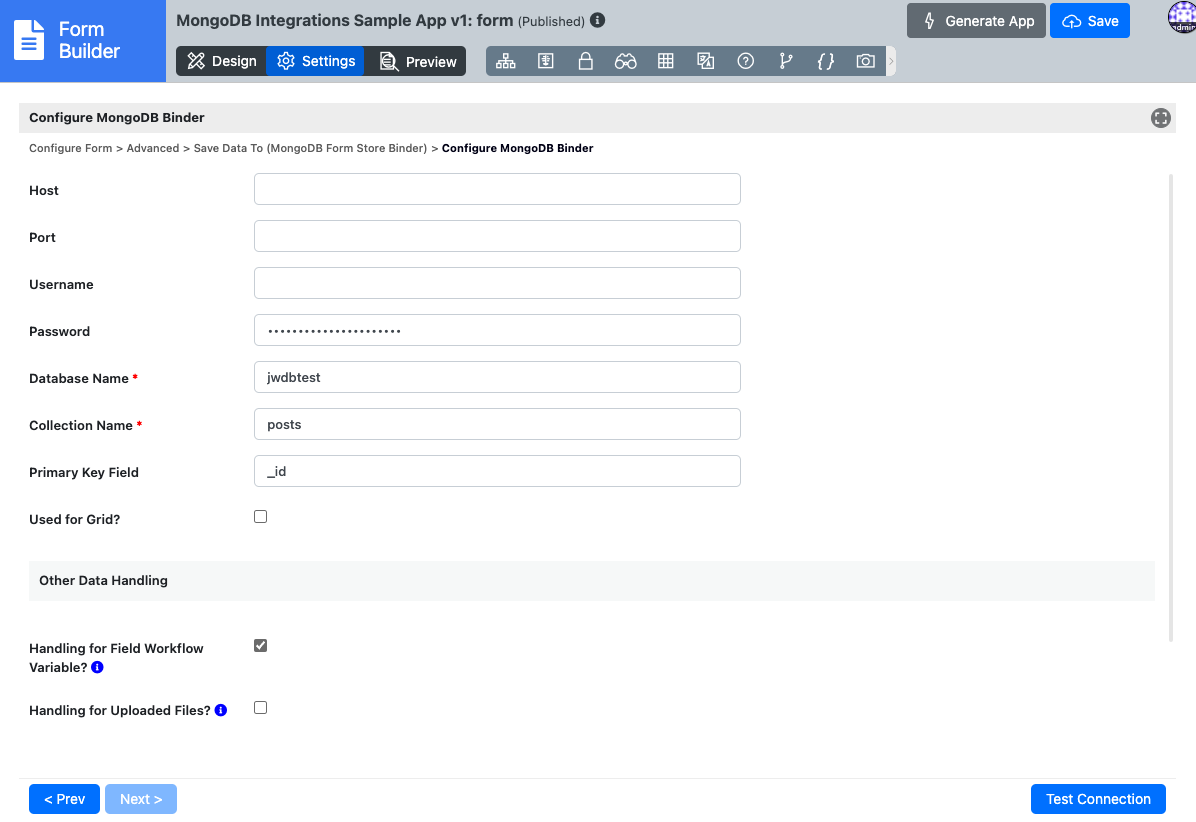Viewport: 1196px width, 822px height.
Task: Click the Collection Name field with posts
Action: (x=497, y=424)
